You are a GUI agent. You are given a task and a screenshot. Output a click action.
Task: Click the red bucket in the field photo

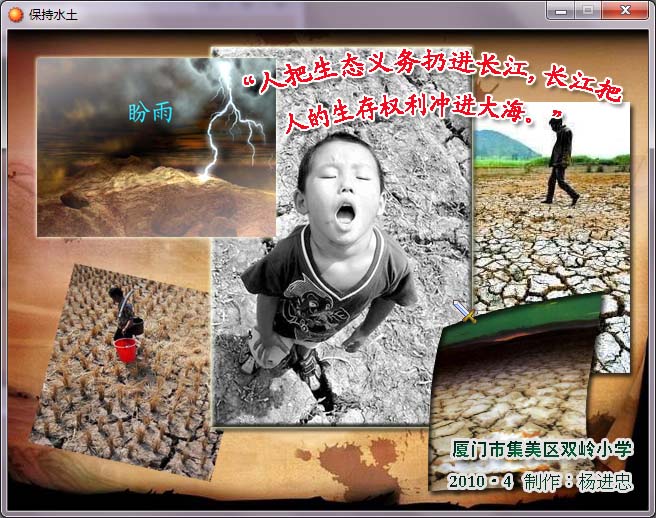coord(126,350)
